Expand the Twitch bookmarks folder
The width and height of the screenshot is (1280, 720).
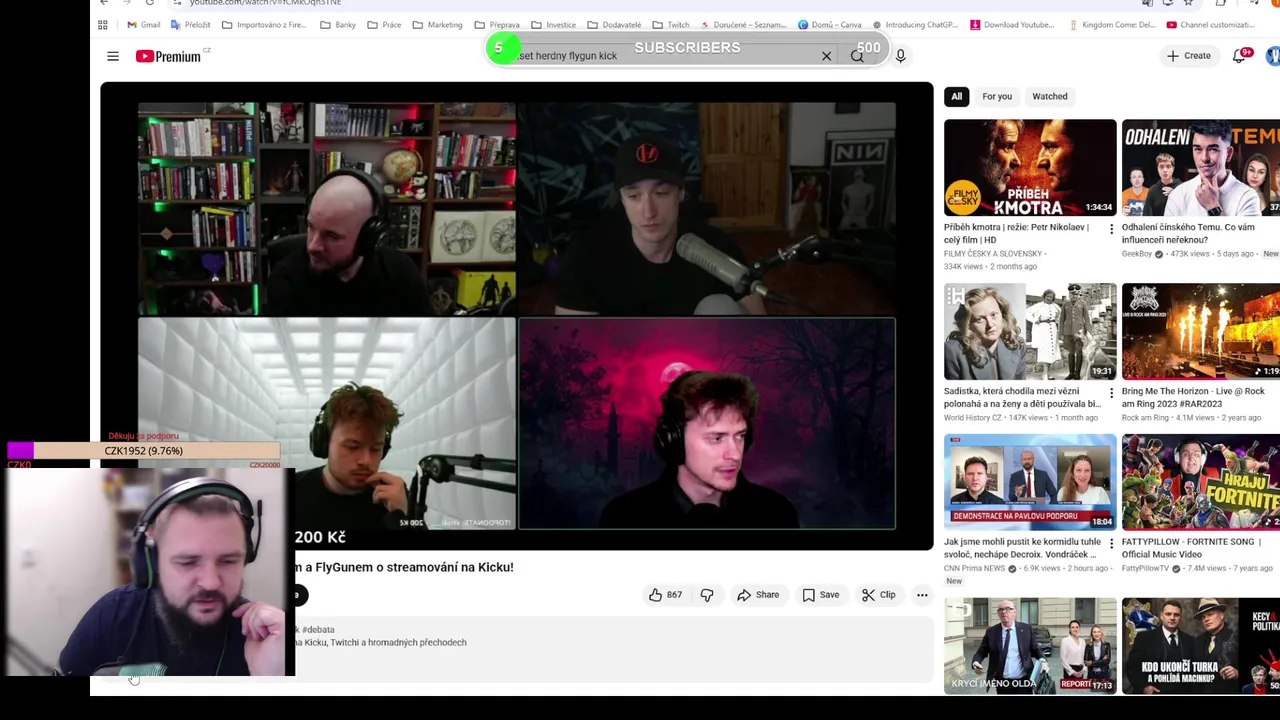(670, 25)
